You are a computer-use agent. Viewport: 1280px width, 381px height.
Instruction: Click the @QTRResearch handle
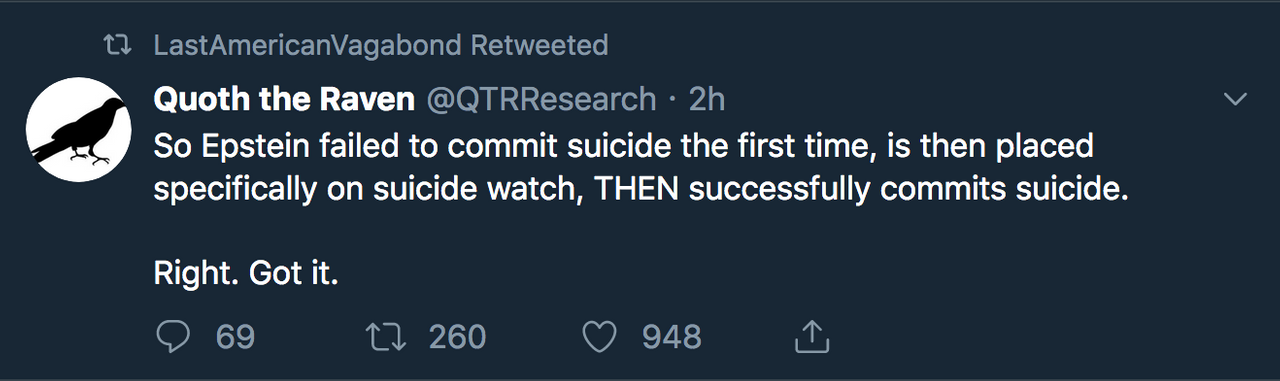pyautogui.click(x=541, y=98)
